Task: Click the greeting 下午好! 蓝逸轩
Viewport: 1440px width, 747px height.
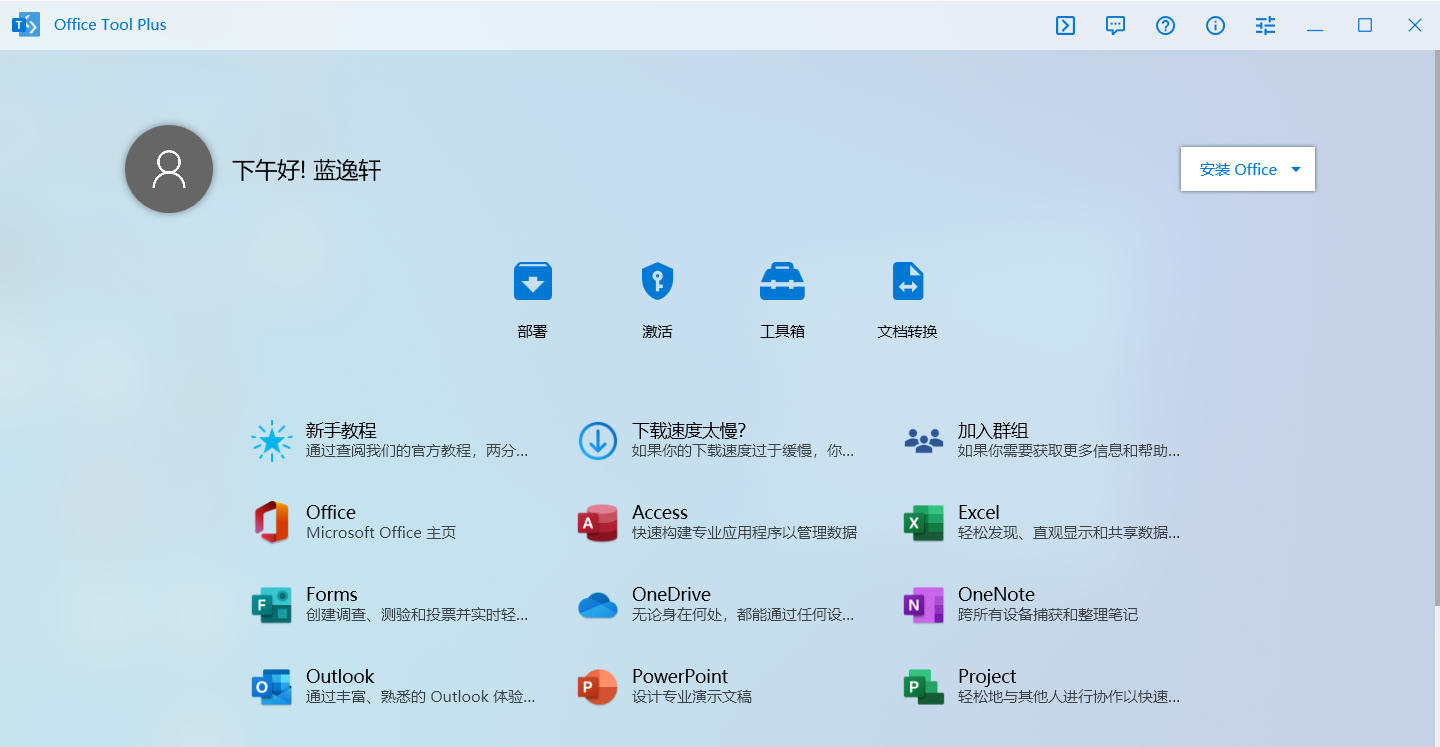Action: tap(307, 170)
